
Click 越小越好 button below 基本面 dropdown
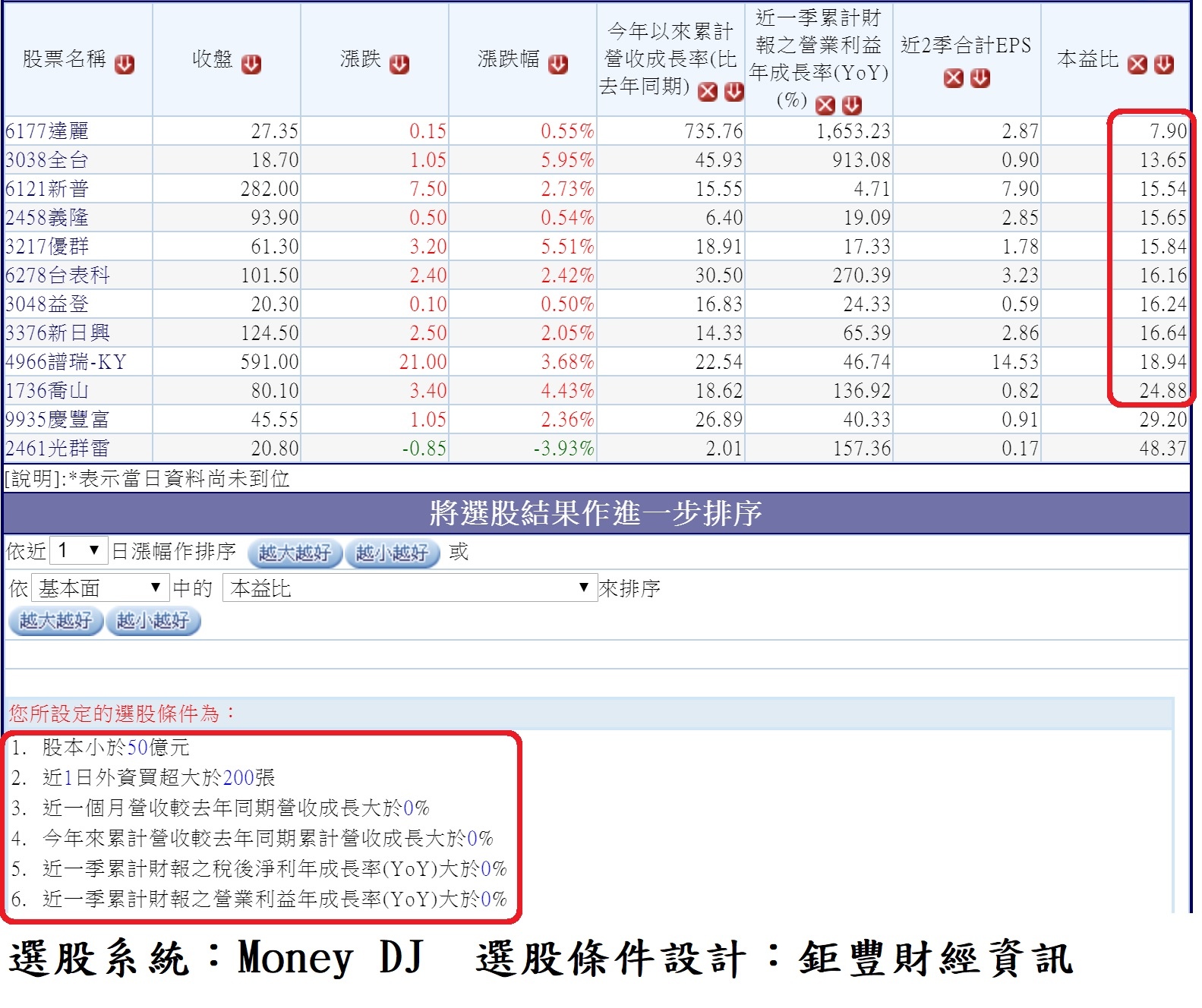tap(153, 621)
